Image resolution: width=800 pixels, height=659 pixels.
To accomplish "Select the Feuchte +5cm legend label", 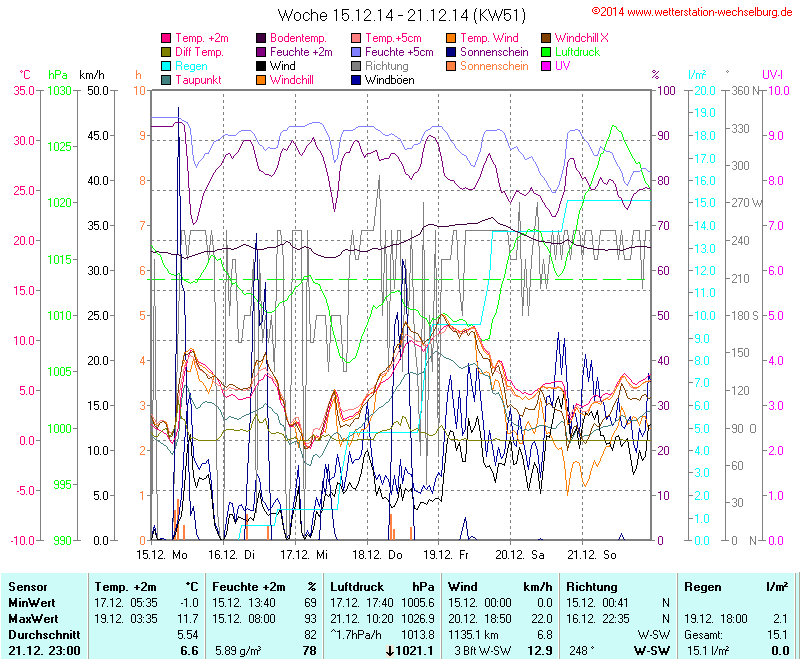I will [399, 52].
